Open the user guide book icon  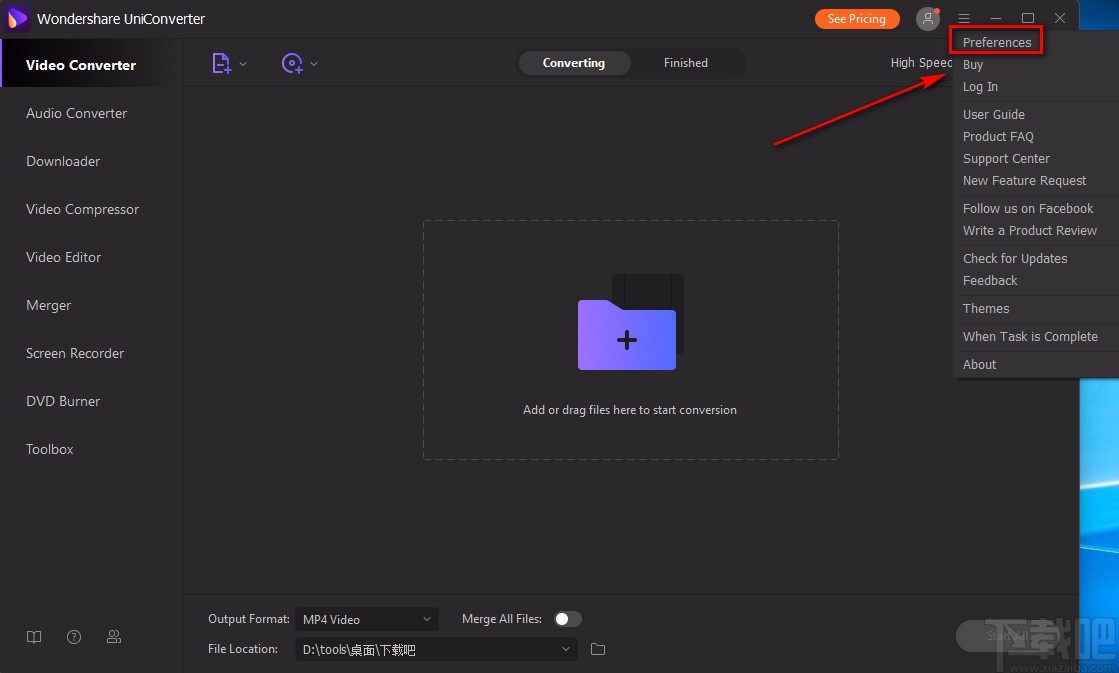point(34,637)
